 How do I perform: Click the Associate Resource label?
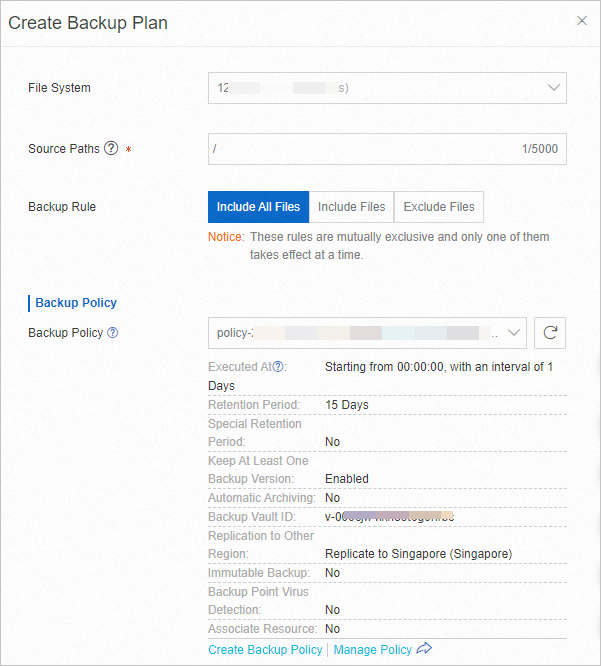[x=262, y=629]
